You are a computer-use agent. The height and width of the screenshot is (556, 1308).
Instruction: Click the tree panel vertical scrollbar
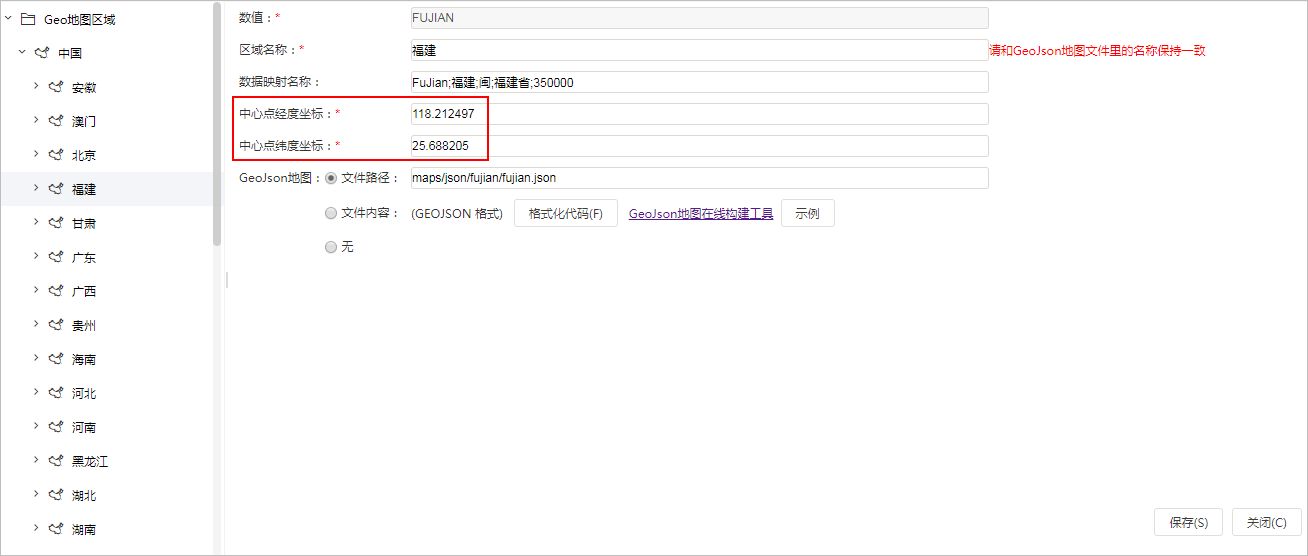(x=217, y=125)
